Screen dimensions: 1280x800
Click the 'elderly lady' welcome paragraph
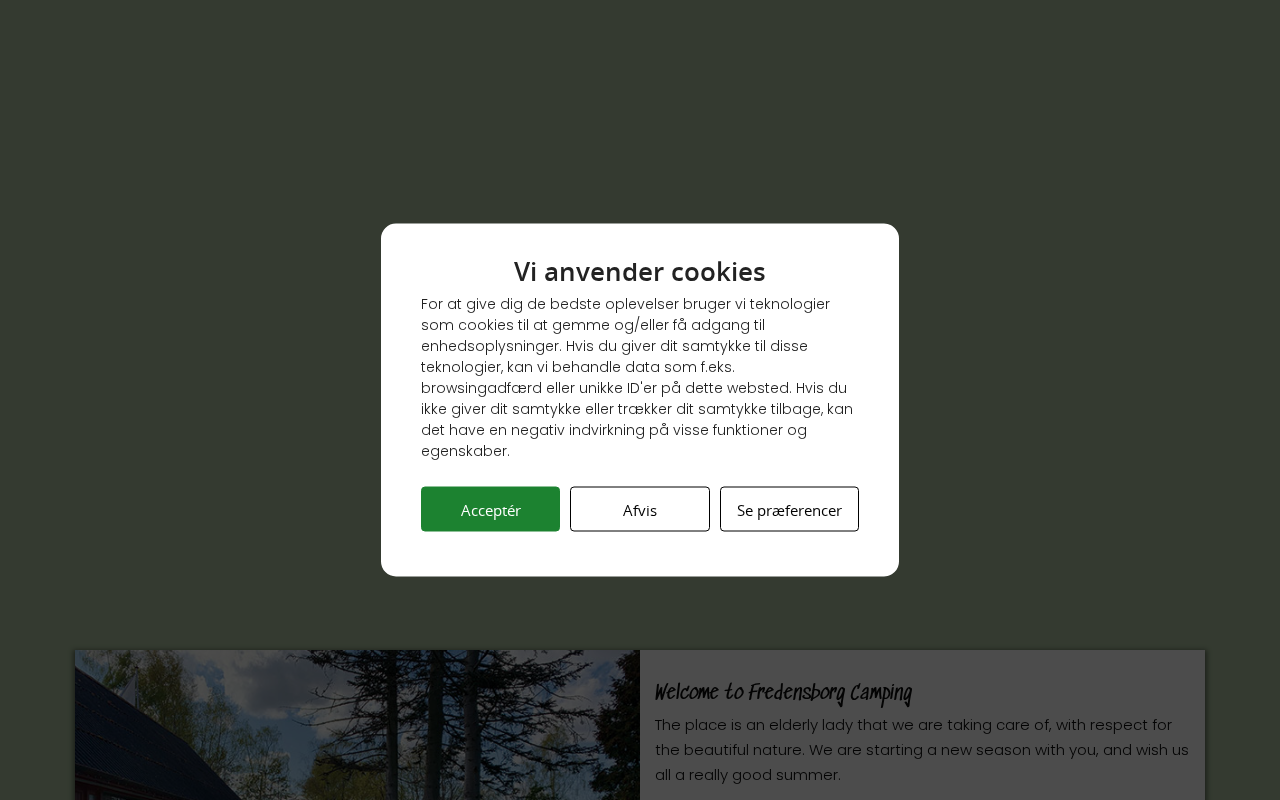coord(922,749)
